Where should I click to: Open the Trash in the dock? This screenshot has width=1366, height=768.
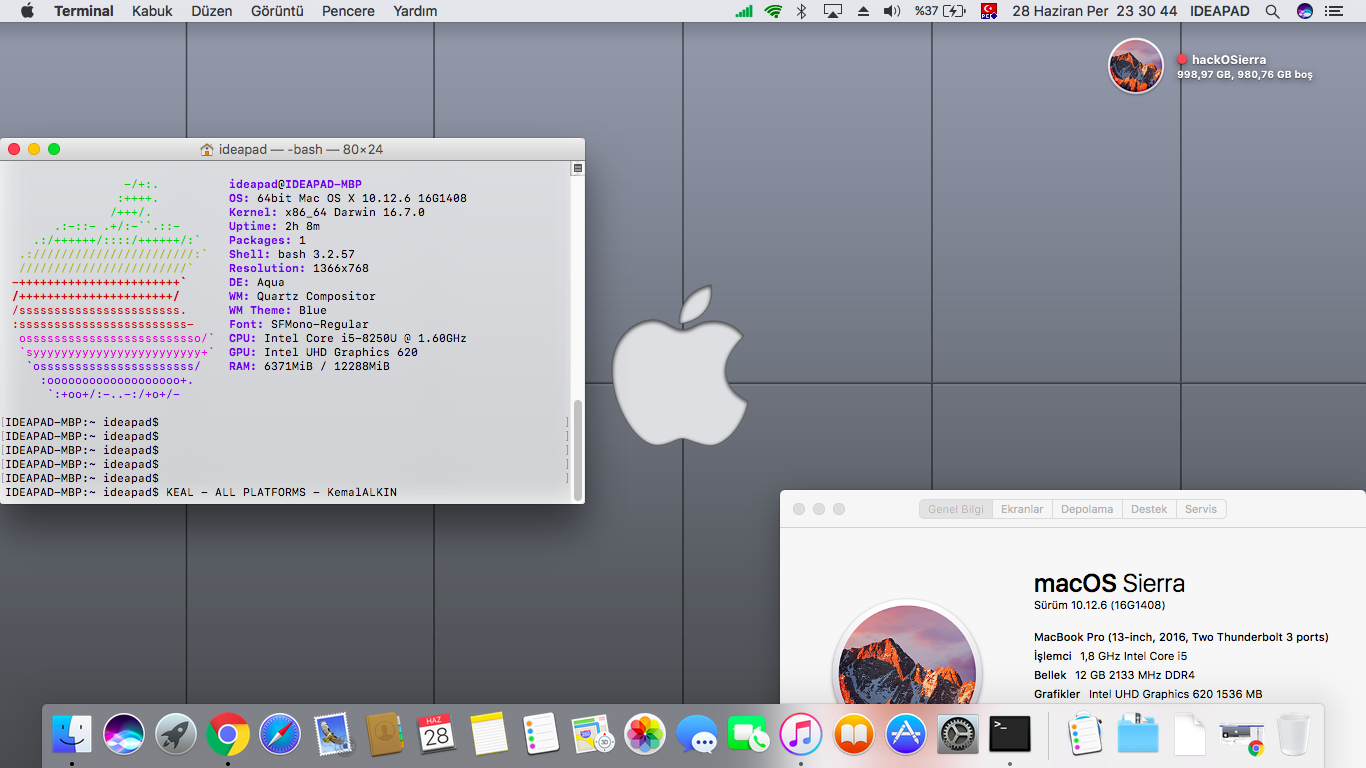point(1293,735)
